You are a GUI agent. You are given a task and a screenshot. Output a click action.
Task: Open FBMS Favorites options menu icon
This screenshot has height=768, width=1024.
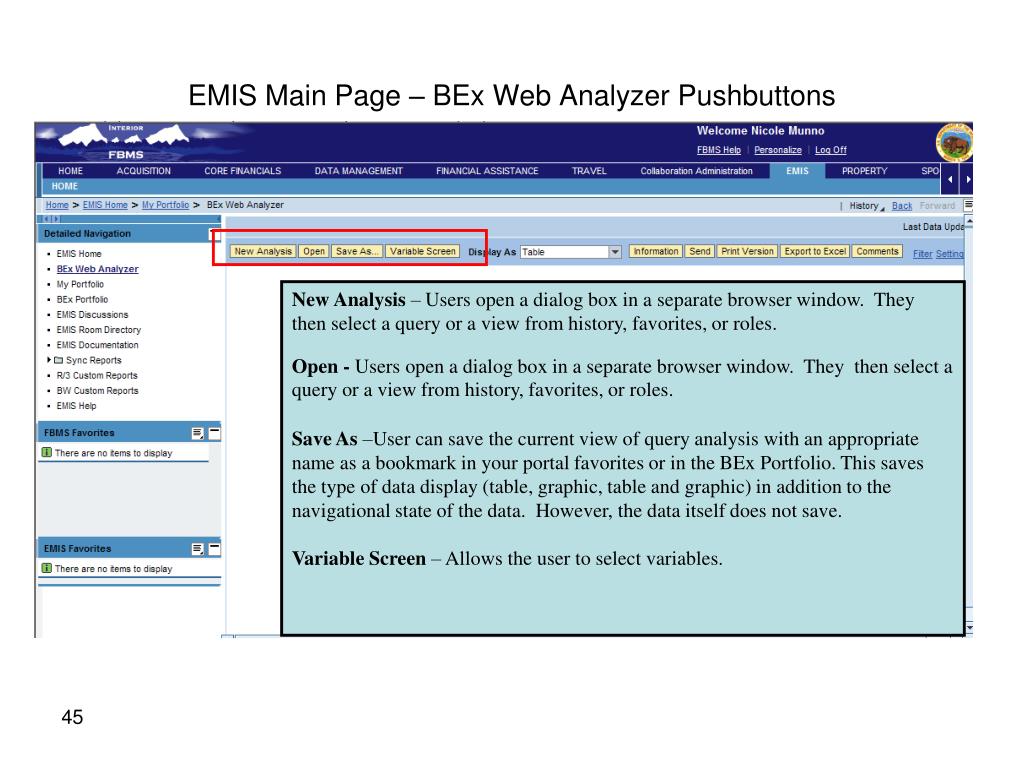tap(197, 433)
